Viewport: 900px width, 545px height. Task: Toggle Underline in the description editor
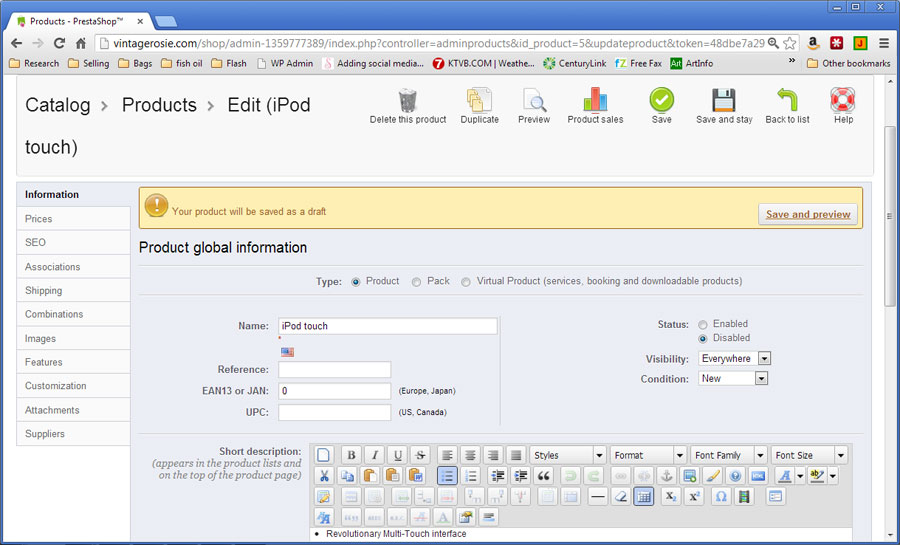(397, 455)
